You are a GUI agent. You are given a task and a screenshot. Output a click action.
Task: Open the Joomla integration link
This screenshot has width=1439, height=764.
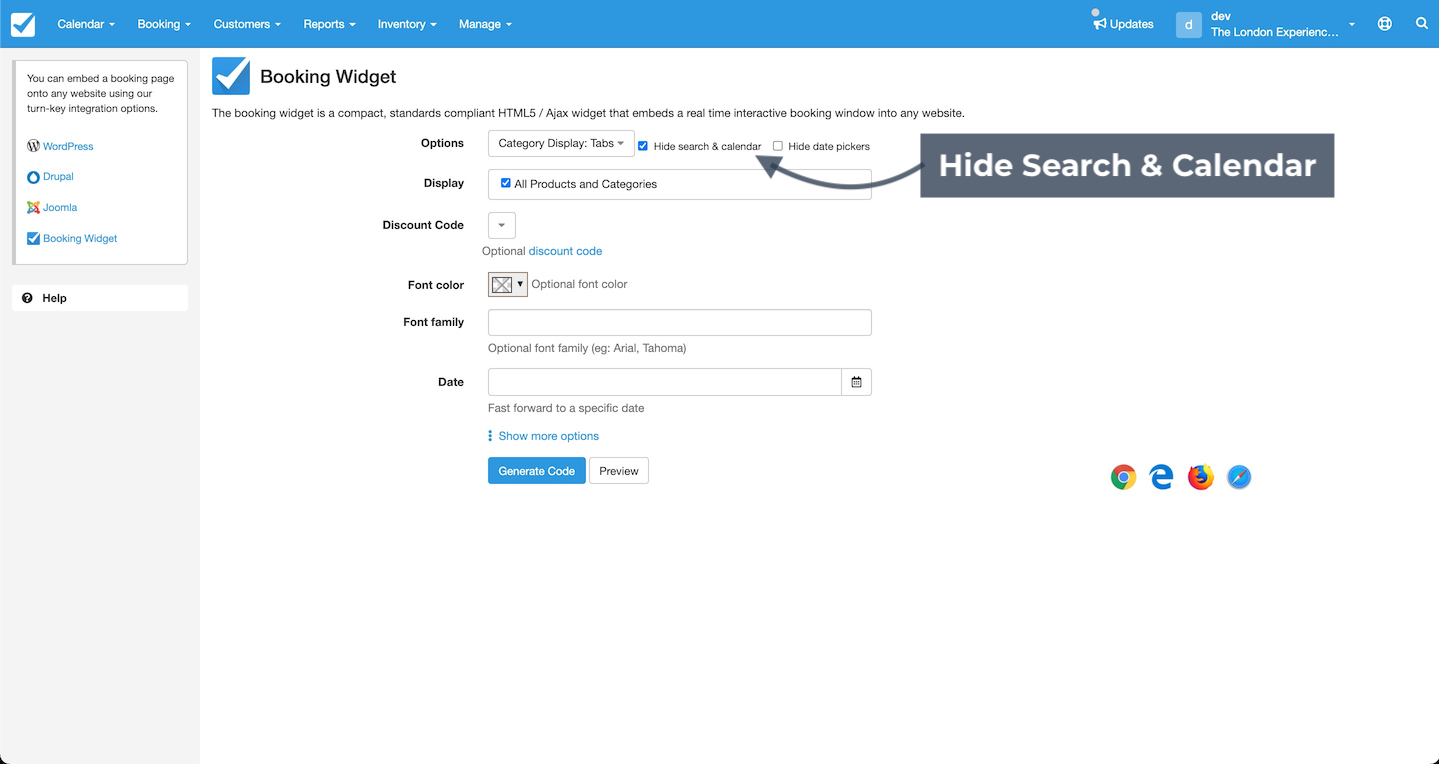(x=60, y=208)
